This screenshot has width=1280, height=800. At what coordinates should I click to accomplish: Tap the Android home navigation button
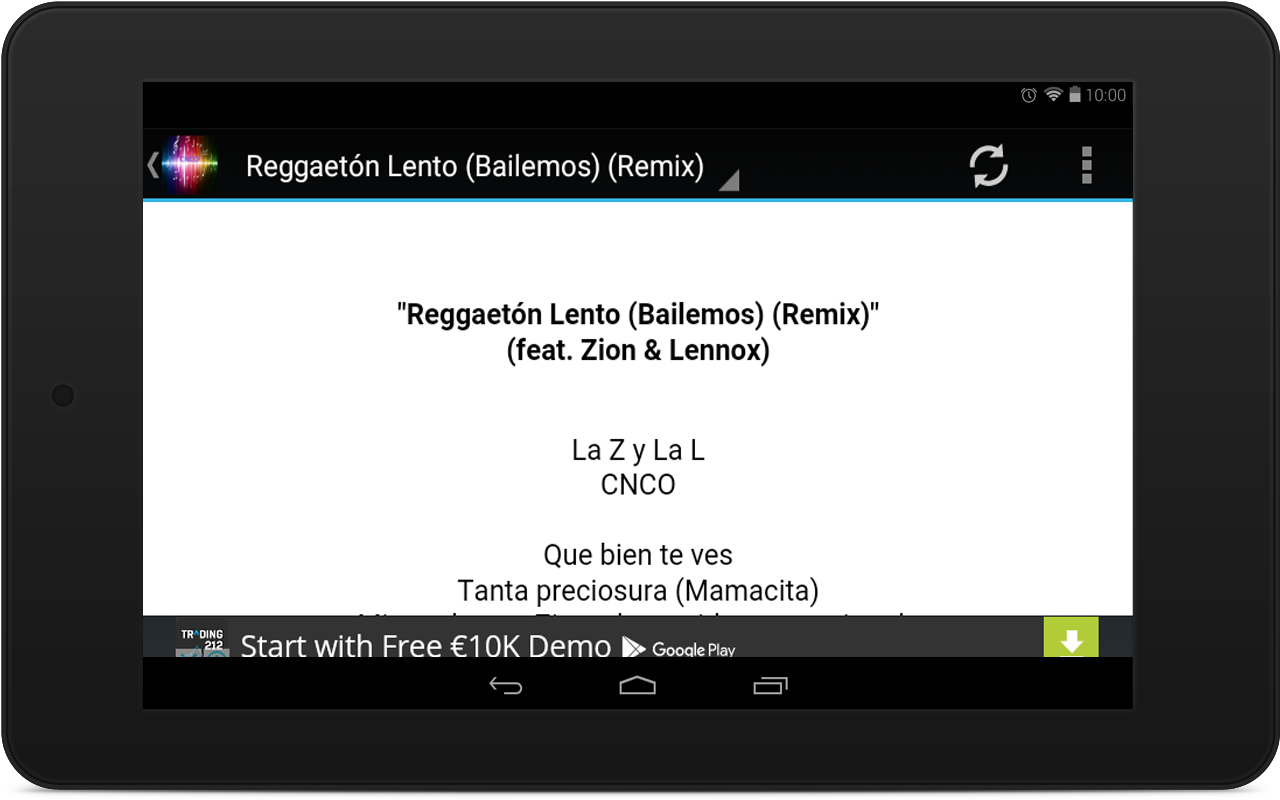638,685
